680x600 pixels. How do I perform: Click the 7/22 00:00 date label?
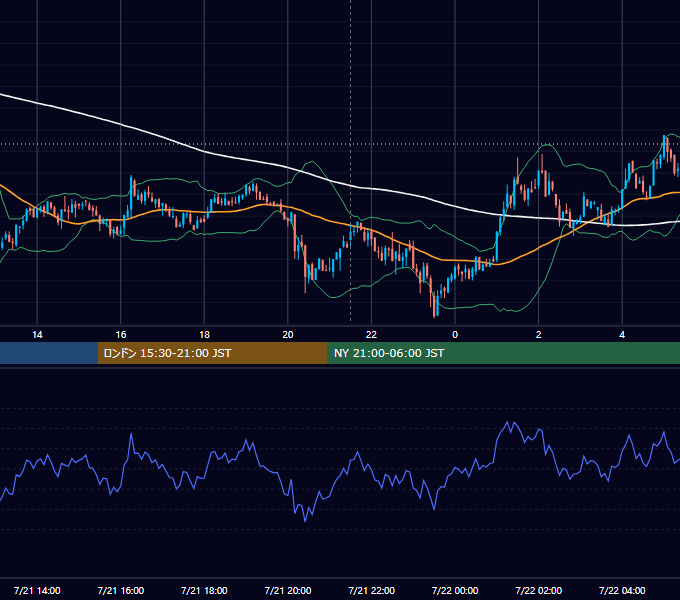tap(455, 590)
